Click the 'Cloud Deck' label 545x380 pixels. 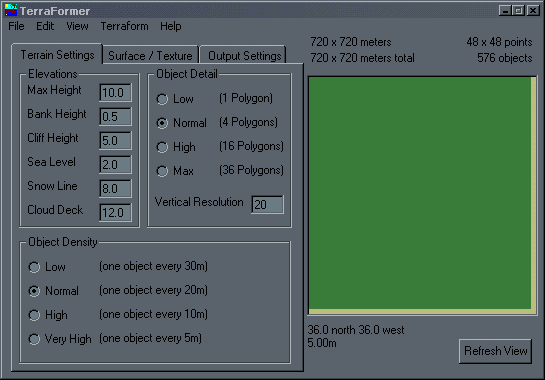[55, 210]
